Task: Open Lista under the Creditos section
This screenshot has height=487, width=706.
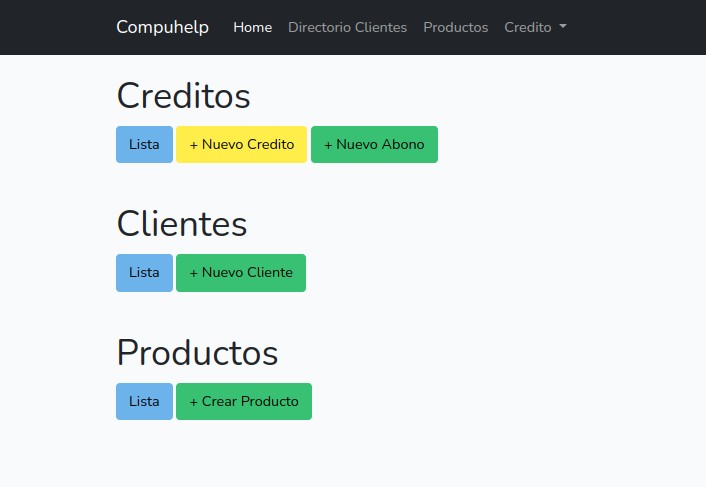Action: tap(144, 144)
